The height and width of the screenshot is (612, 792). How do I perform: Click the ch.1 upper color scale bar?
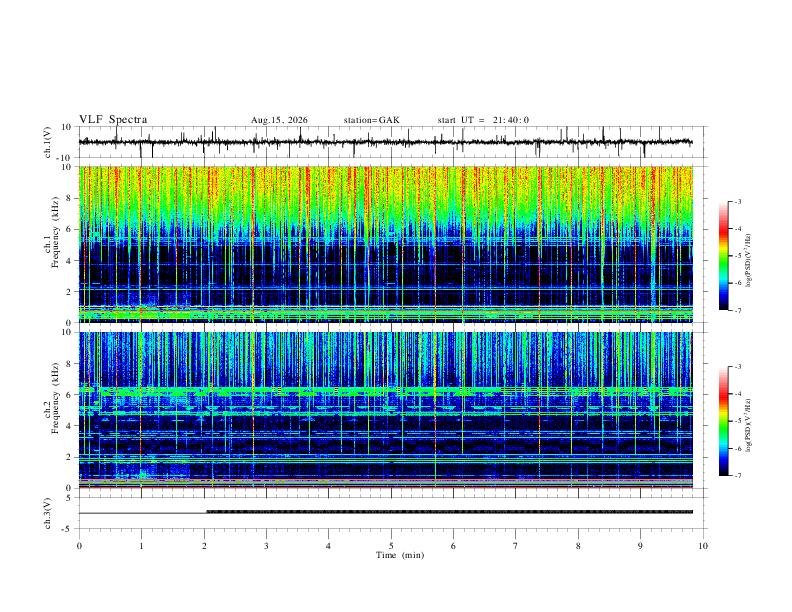[x=723, y=256]
